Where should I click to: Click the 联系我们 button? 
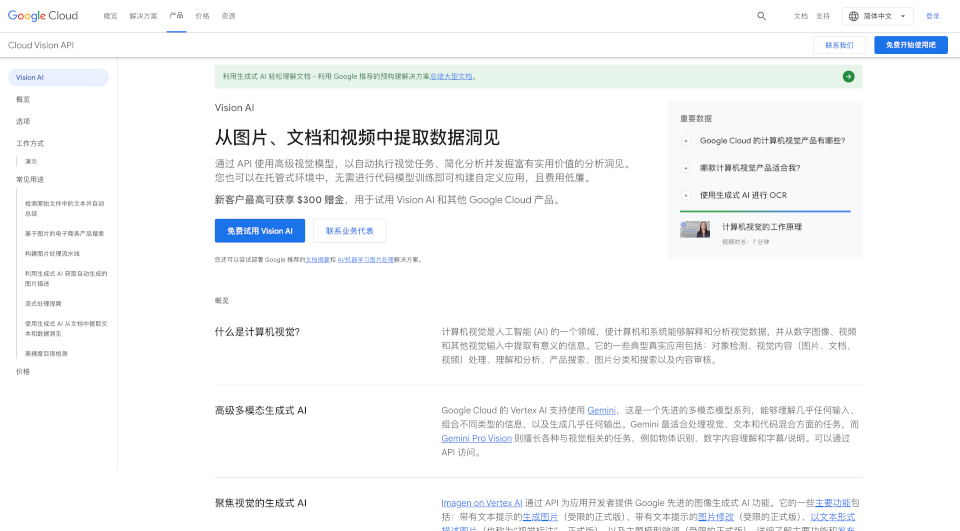pos(839,45)
